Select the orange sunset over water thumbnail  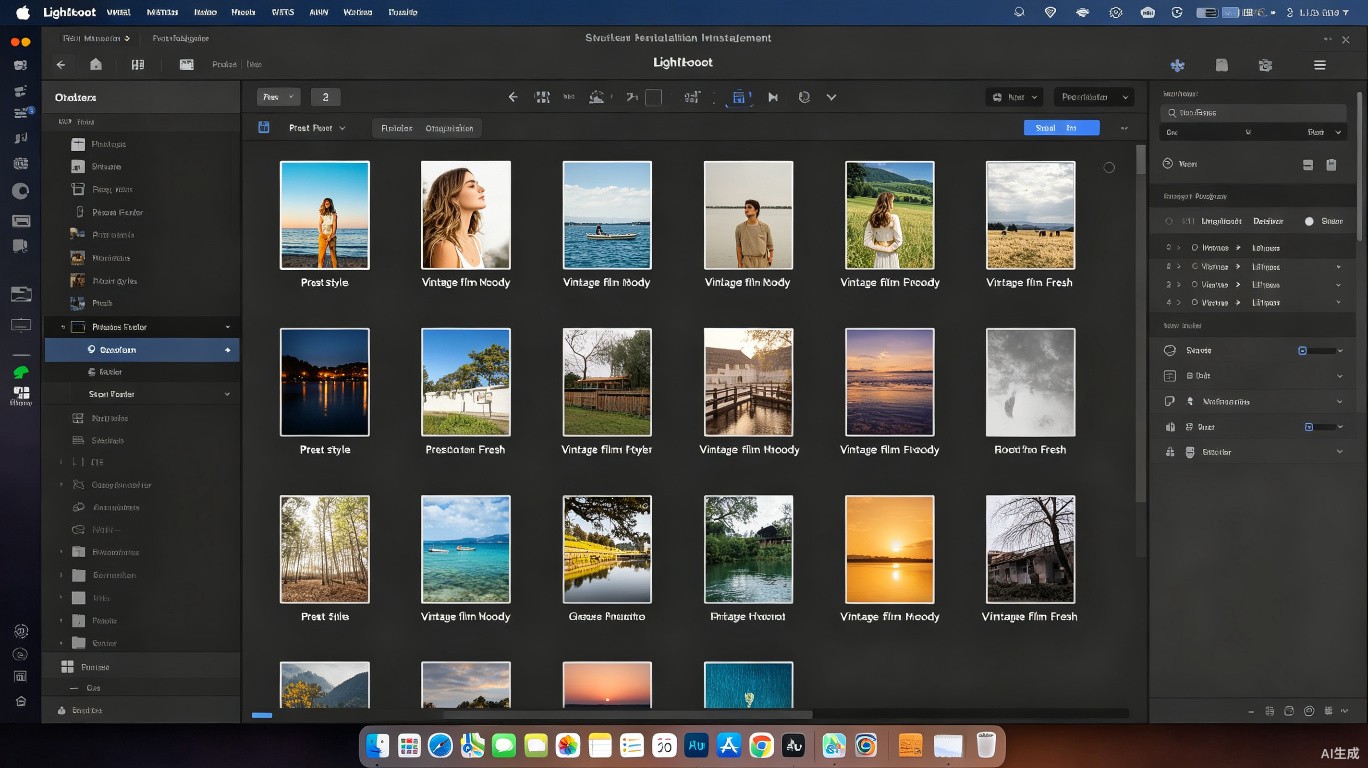click(x=890, y=549)
